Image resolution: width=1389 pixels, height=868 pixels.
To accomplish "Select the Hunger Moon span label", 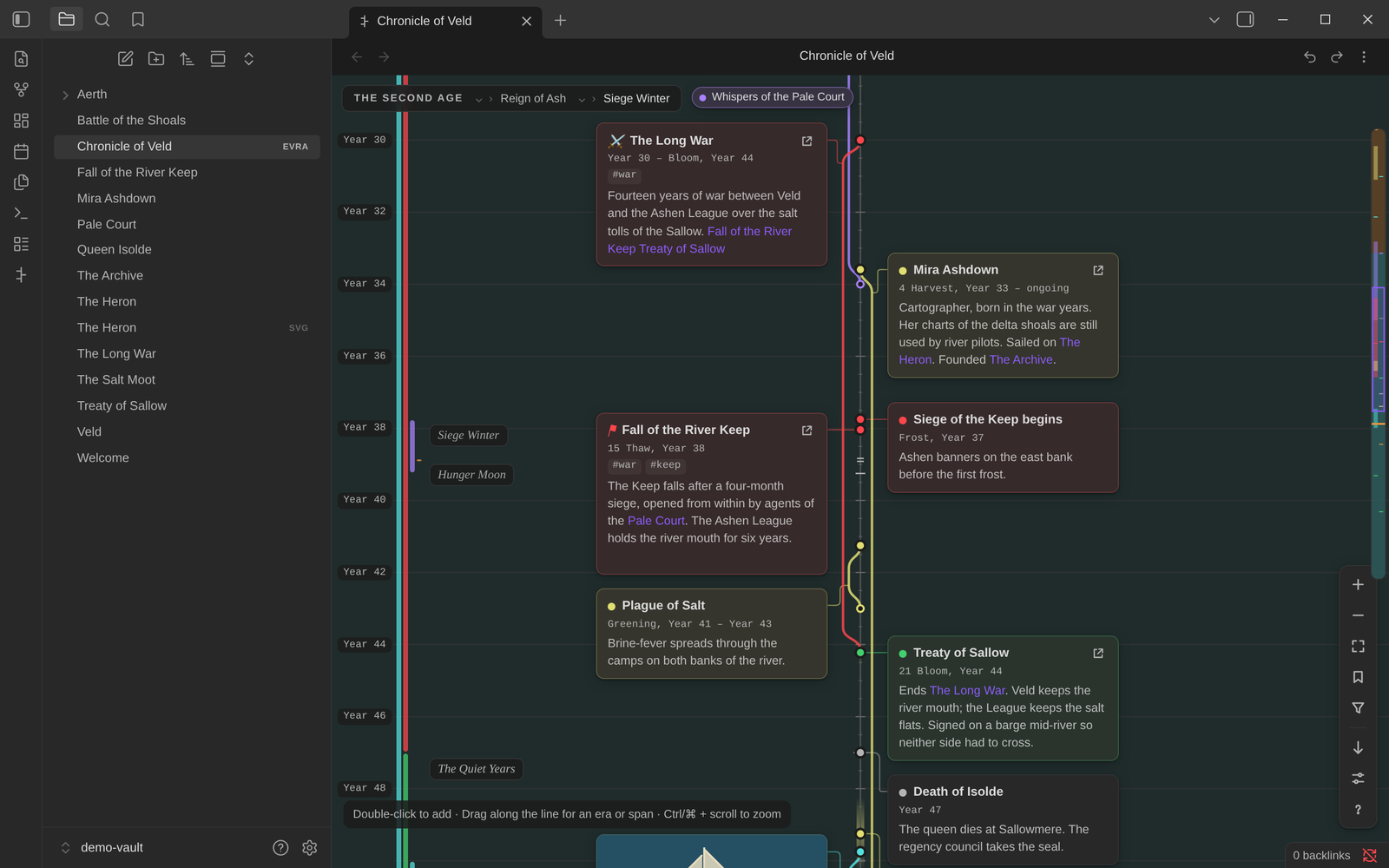I will 471,475.
